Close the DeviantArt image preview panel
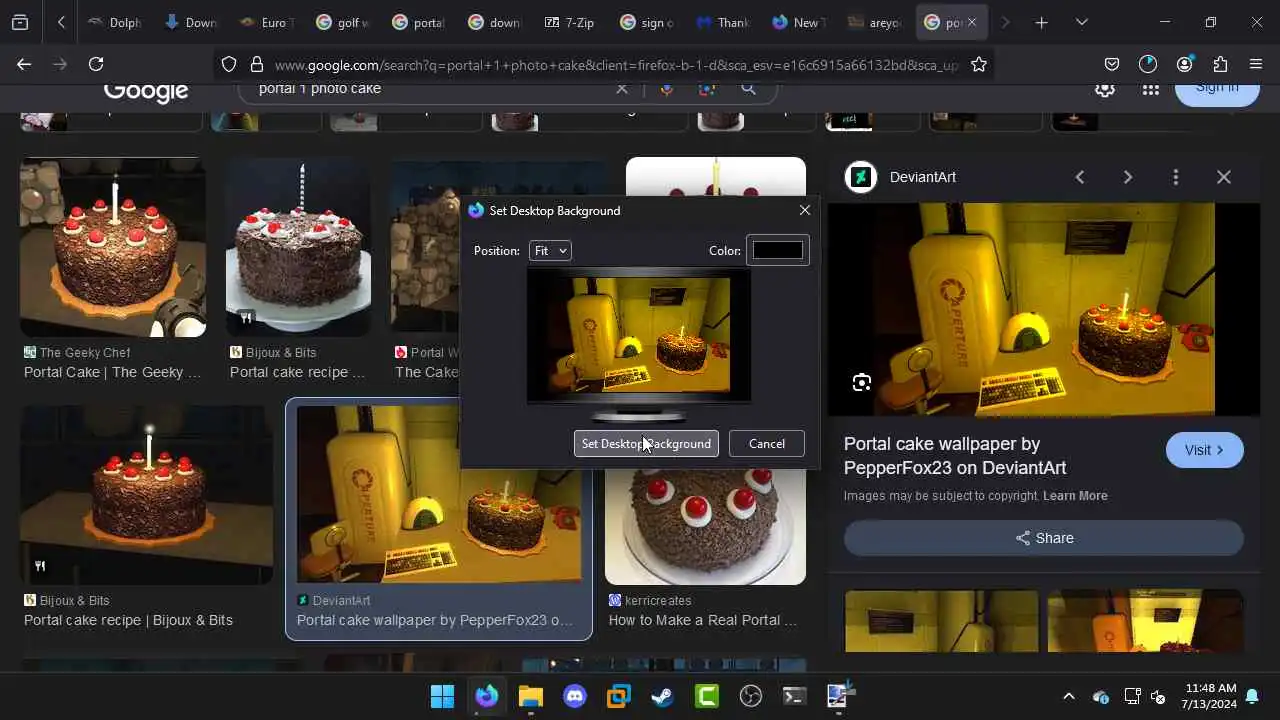 pos(1224,177)
